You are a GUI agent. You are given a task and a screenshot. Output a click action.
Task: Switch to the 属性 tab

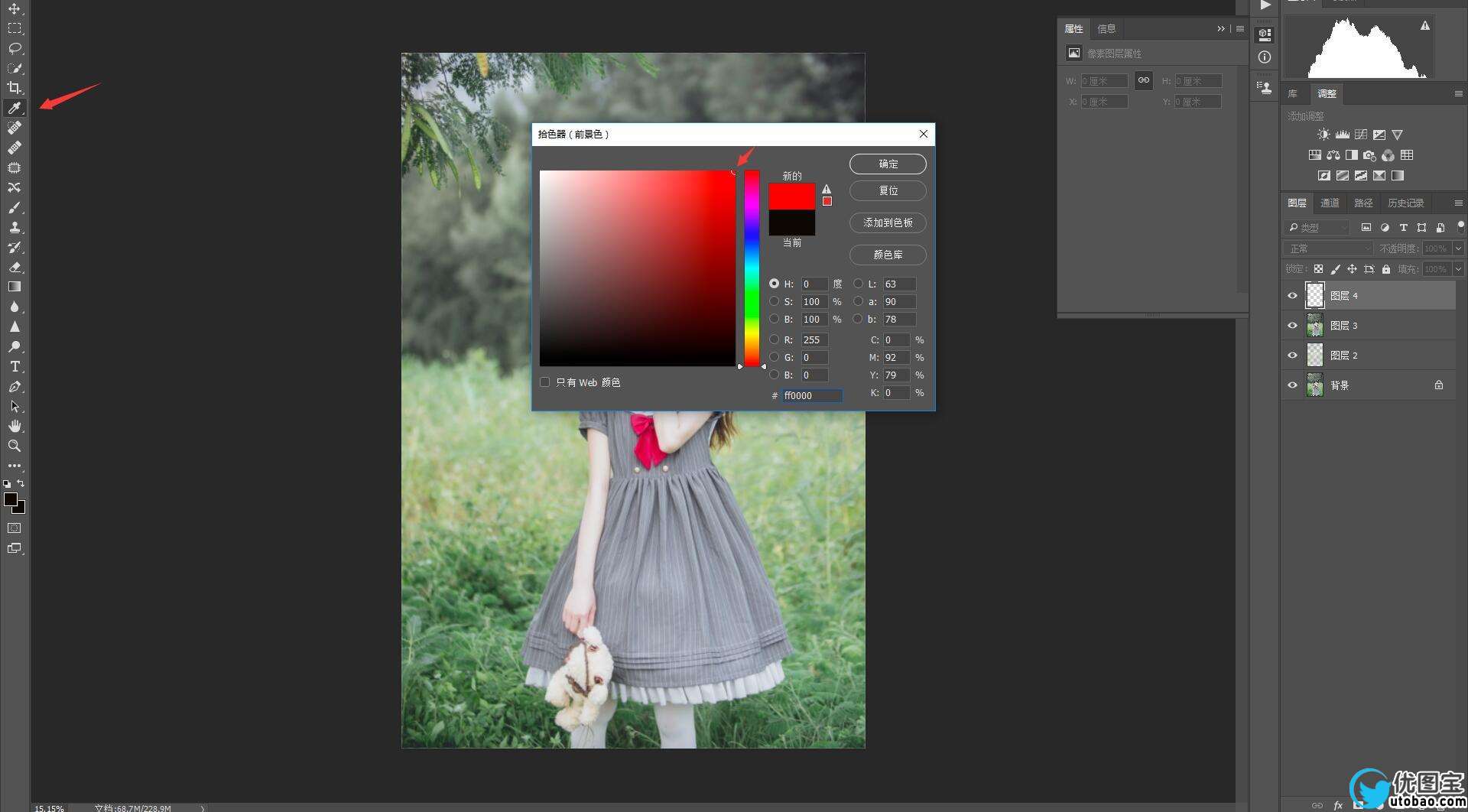(1073, 29)
